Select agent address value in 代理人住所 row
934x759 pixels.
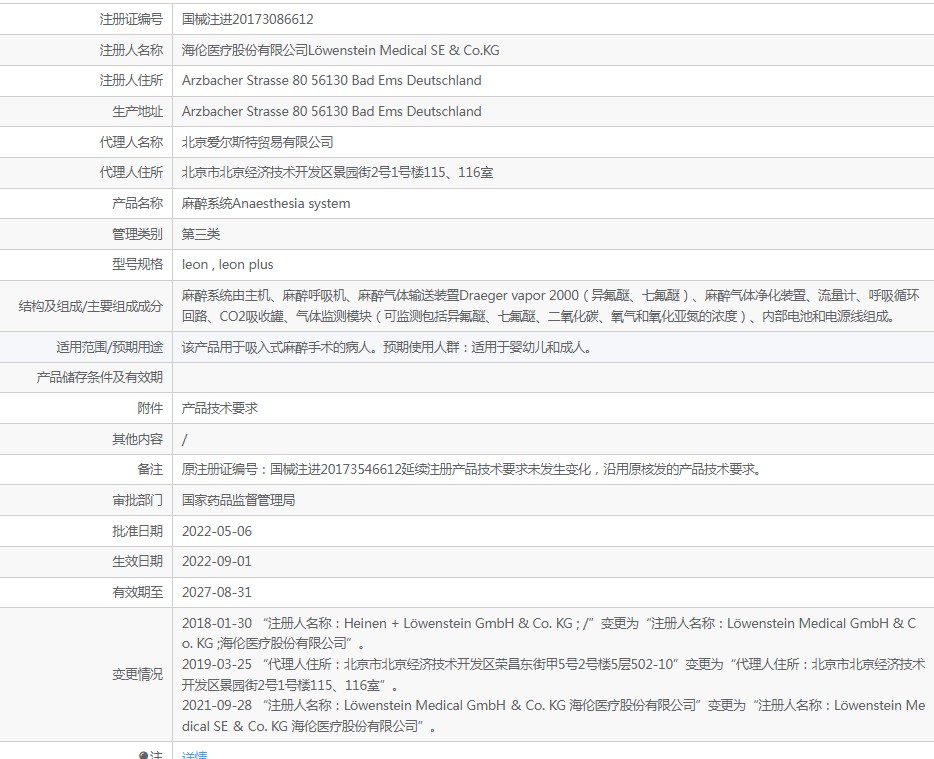pos(338,172)
